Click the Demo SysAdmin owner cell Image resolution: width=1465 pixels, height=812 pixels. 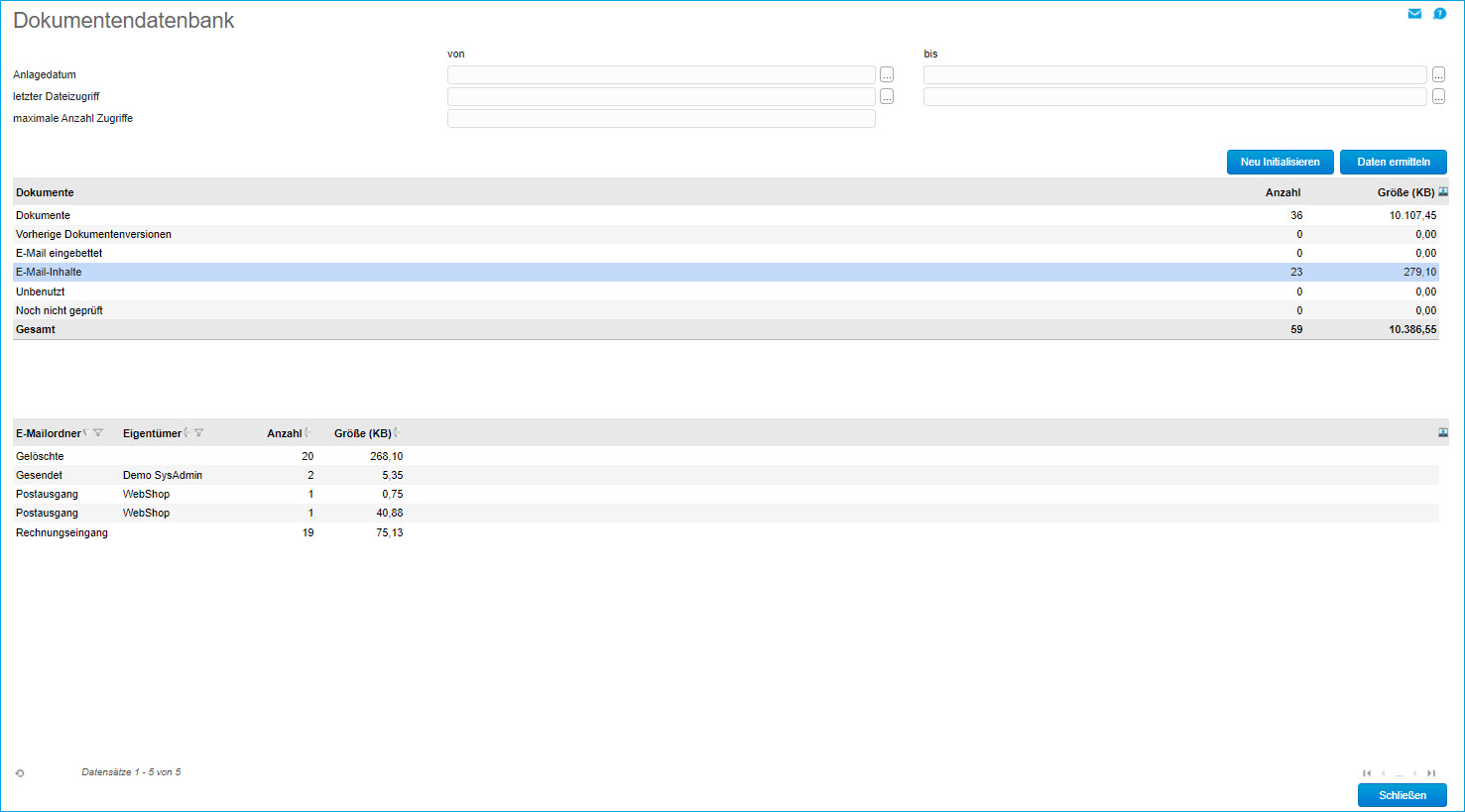tap(163, 475)
